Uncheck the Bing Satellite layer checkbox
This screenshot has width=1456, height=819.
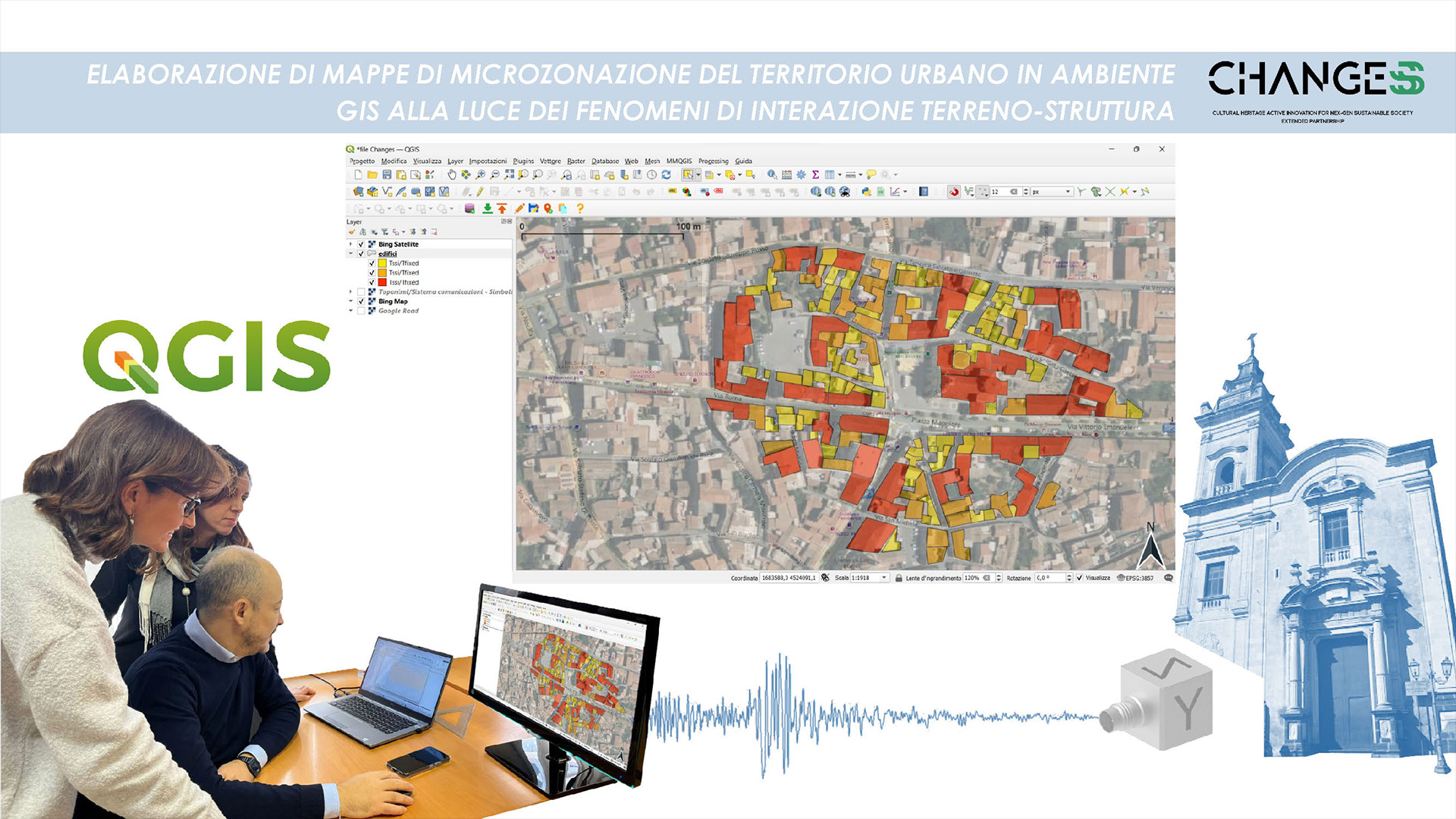click(361, 244)
